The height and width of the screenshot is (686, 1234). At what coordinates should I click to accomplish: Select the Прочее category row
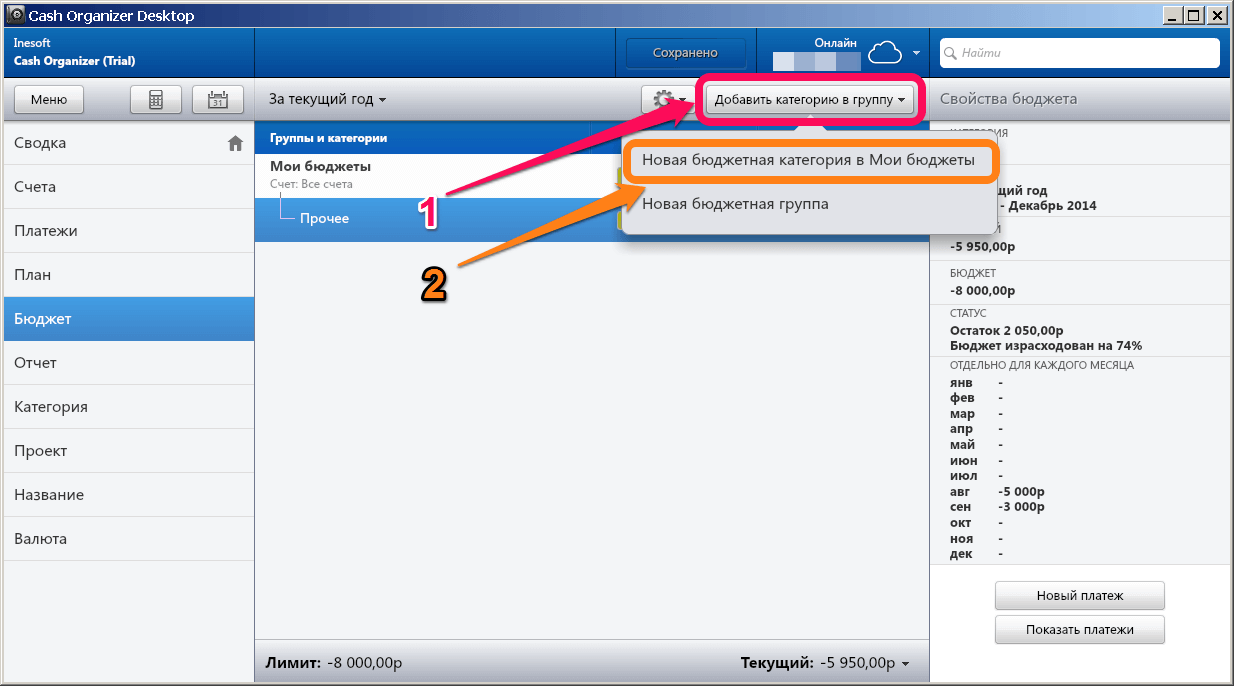435,218
